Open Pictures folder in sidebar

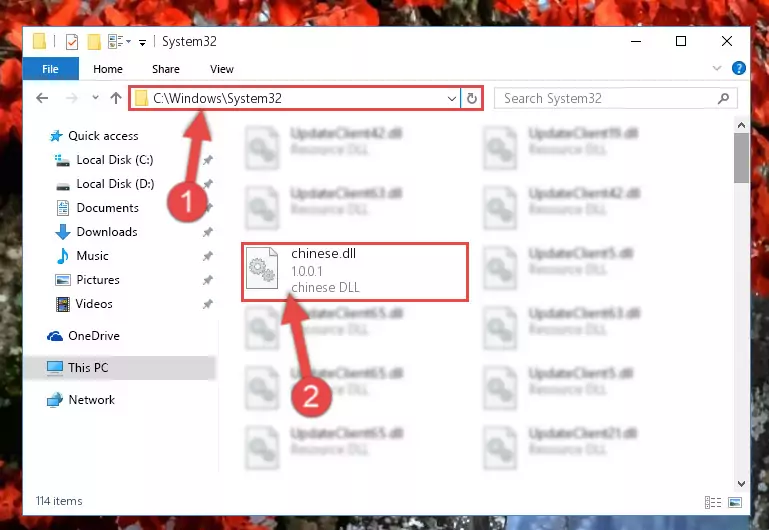click(98, 280)
